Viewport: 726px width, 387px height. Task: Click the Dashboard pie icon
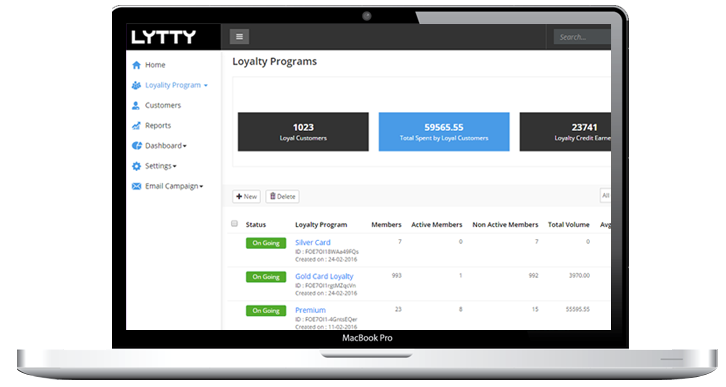point(137,146)
